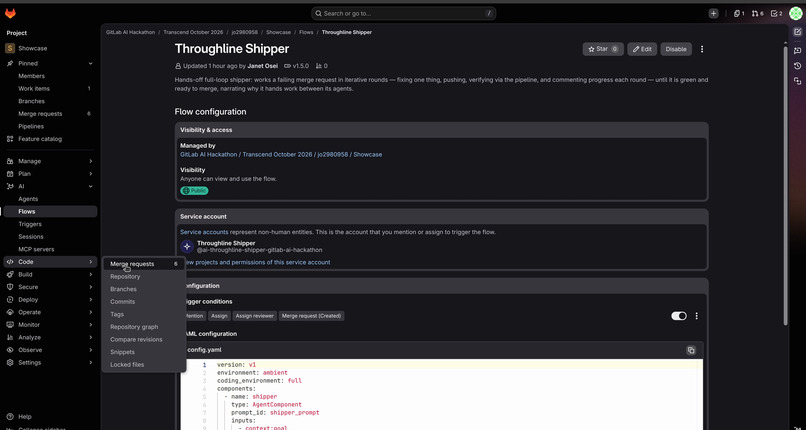Go to Flows breadcrumb link
The height and width of the screenshot is (430, 806).
point(306,32)
